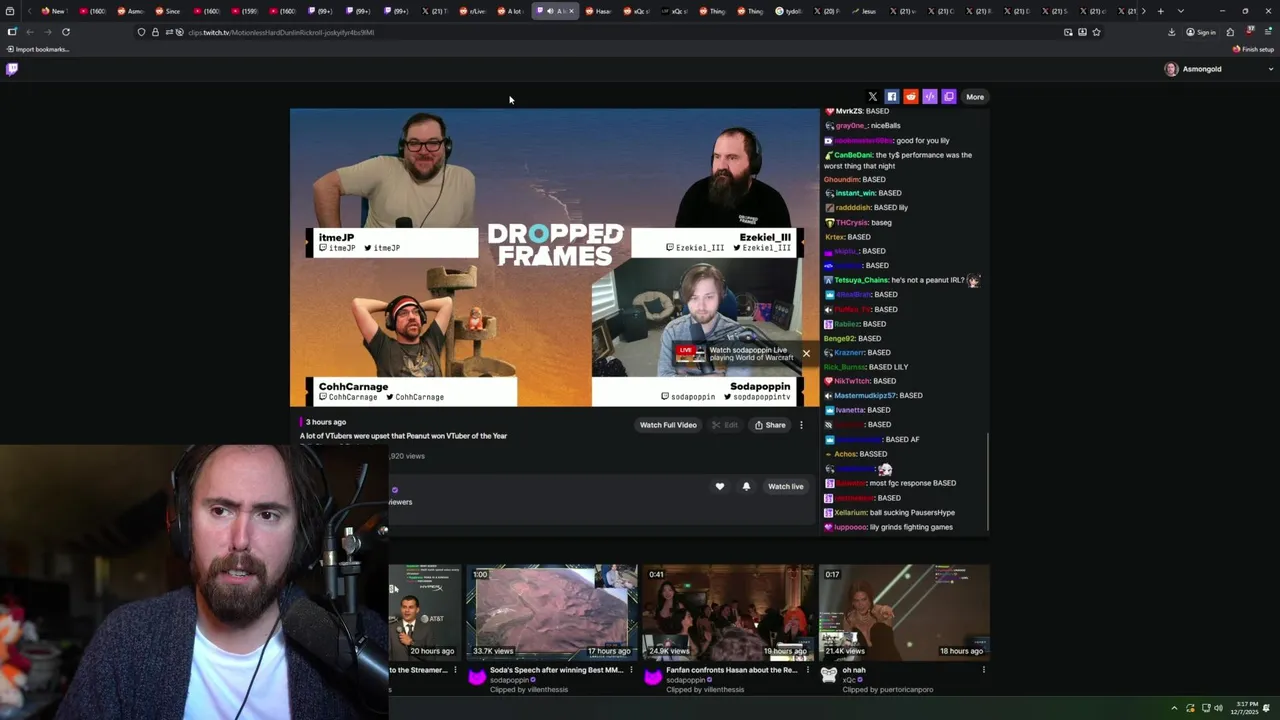Open Soda's Speech clip thumbnail

(551, 611)
